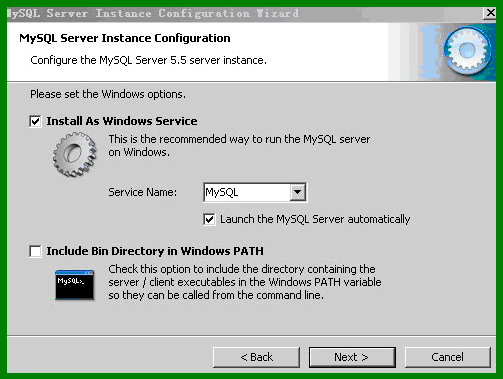503x379 pixels.
Task: Click the Windows PATH description text
Action: click(245, 282)
